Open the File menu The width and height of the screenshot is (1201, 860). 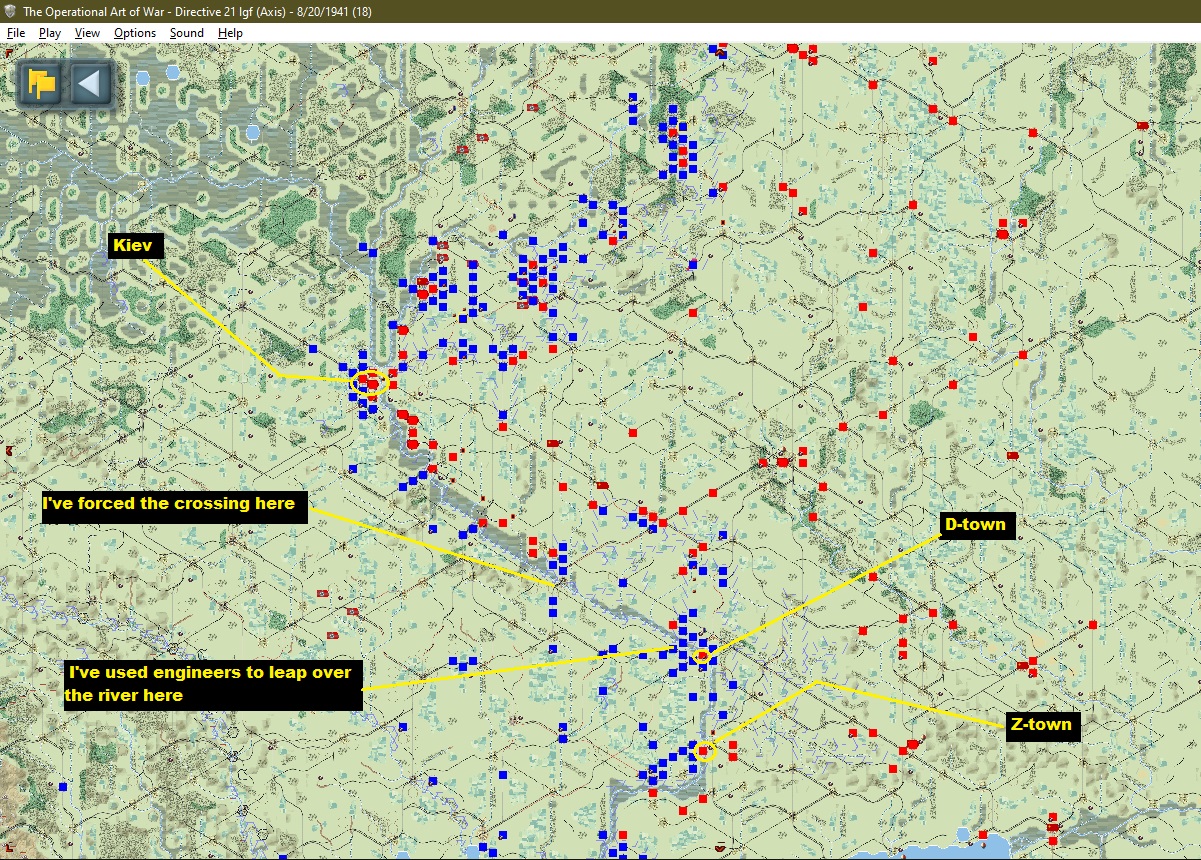16,33
